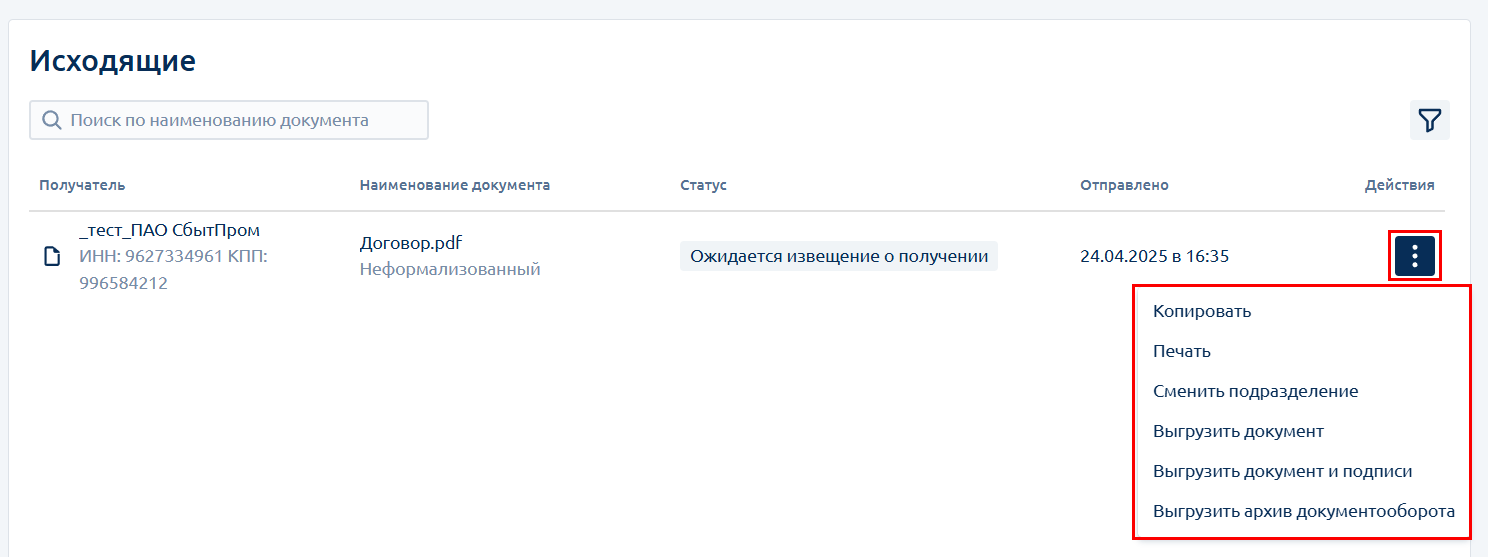
Task: Click recipient _тест_ПАО СбытПром
Action: coord(169,231)
